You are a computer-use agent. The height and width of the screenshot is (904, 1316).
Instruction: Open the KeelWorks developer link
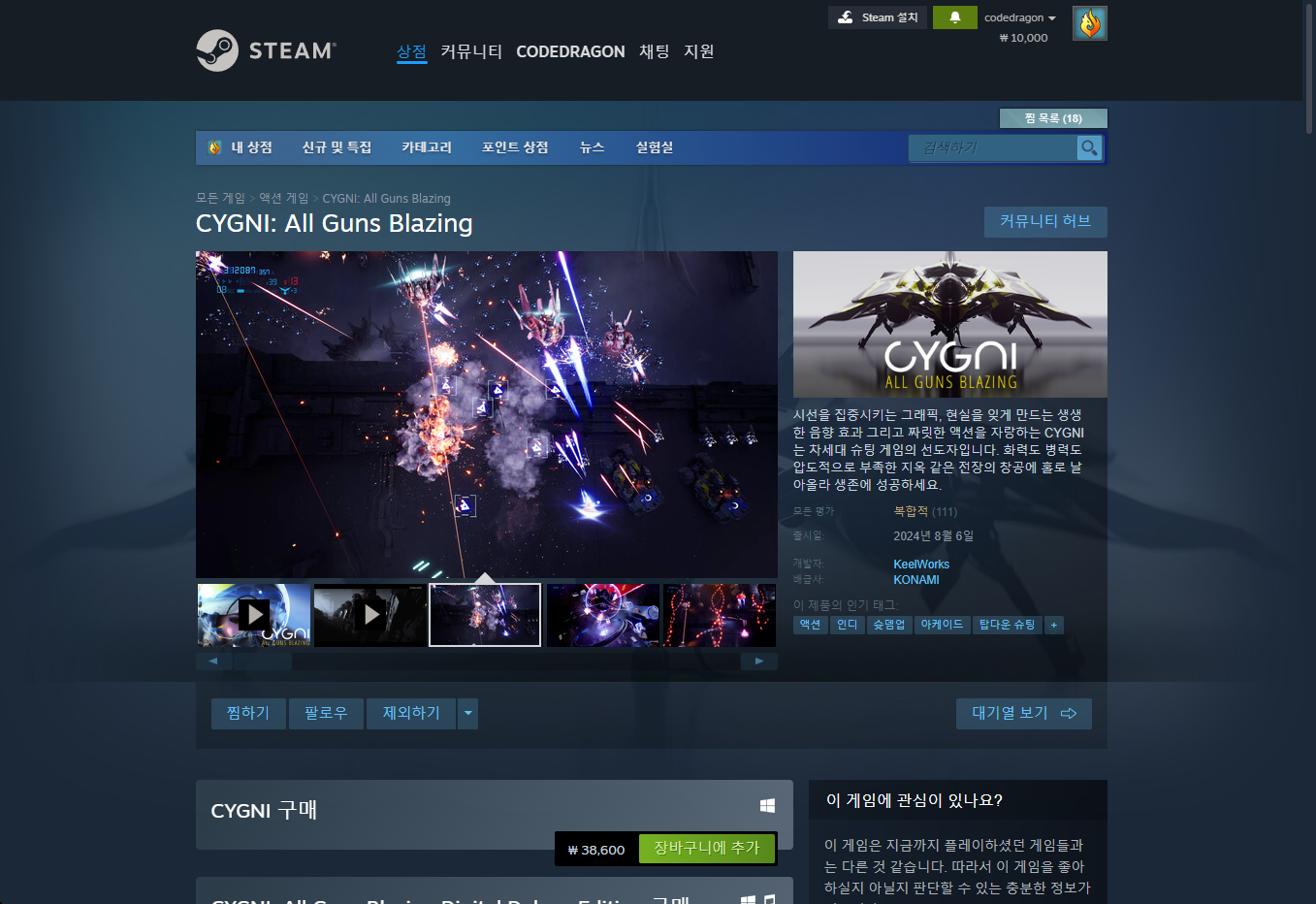click(921, 565)
